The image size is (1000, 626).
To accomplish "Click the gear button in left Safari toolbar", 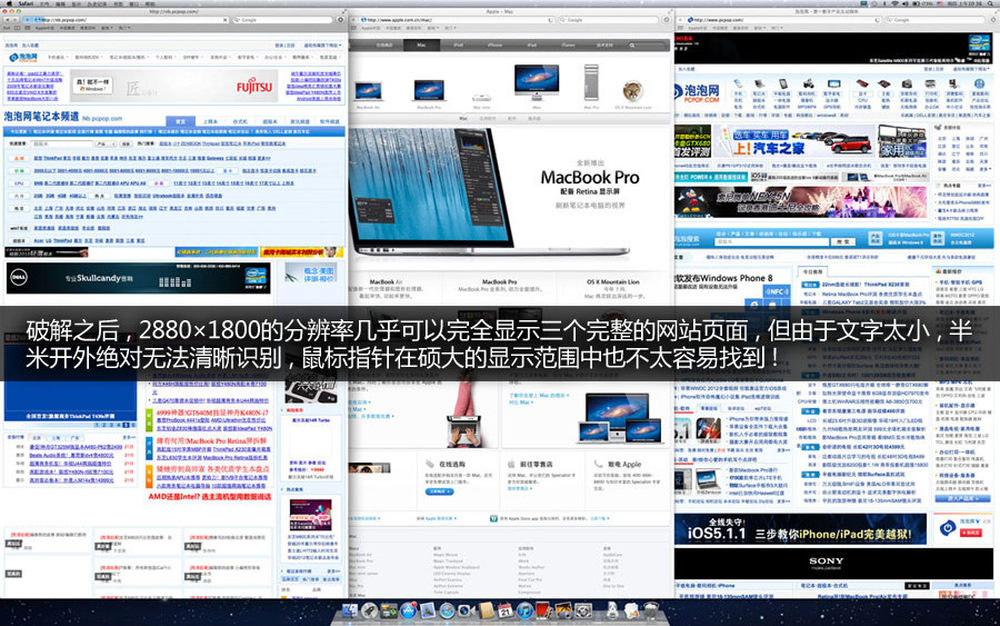I will point(341,20).
